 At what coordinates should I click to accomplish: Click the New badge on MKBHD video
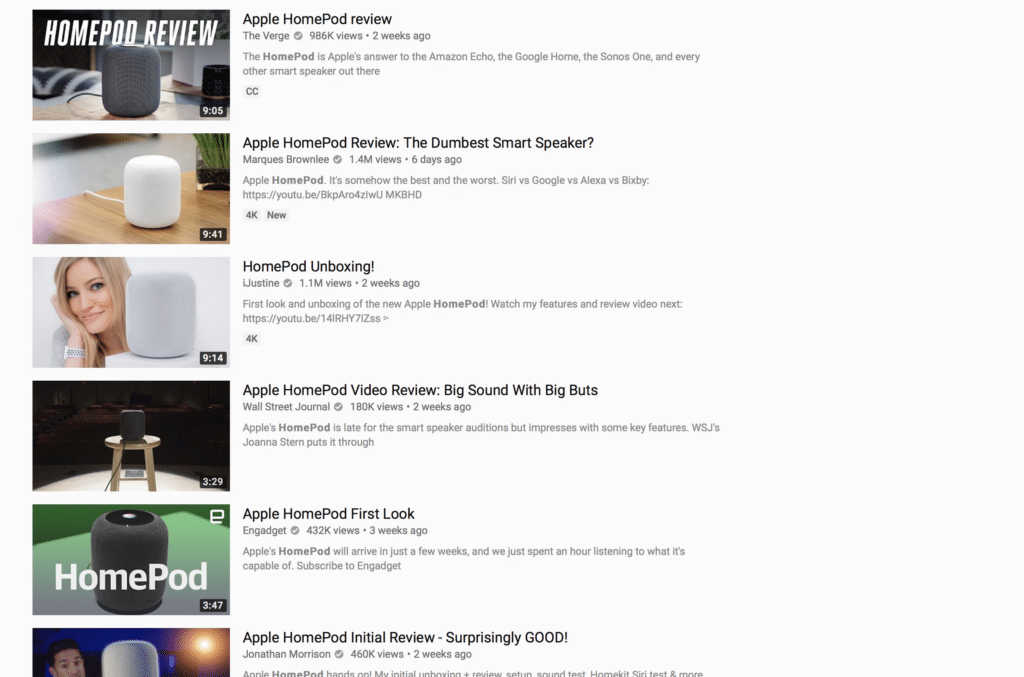click(x=276, y=215)
